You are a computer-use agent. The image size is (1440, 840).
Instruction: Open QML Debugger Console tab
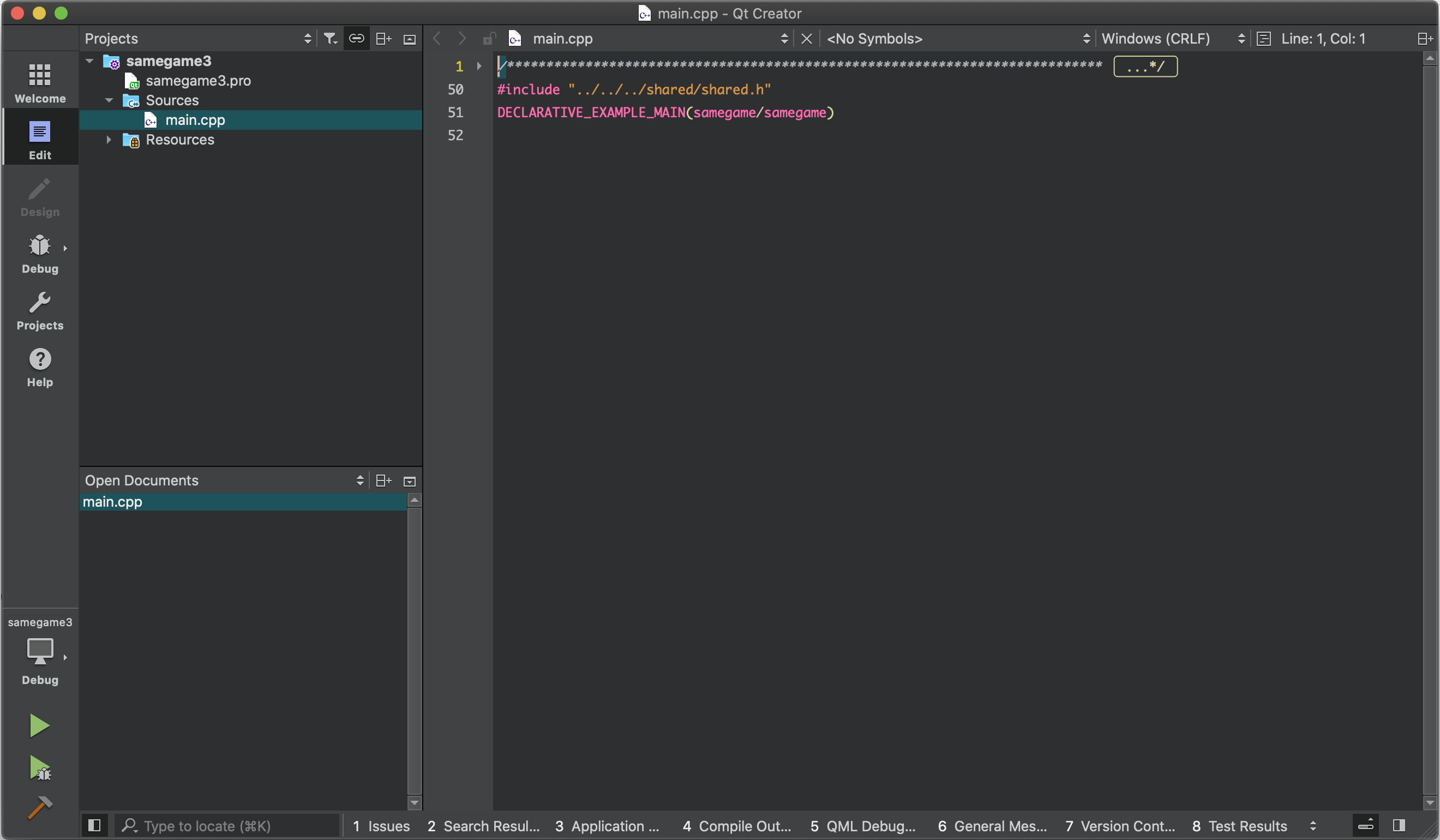pos(863,826)
